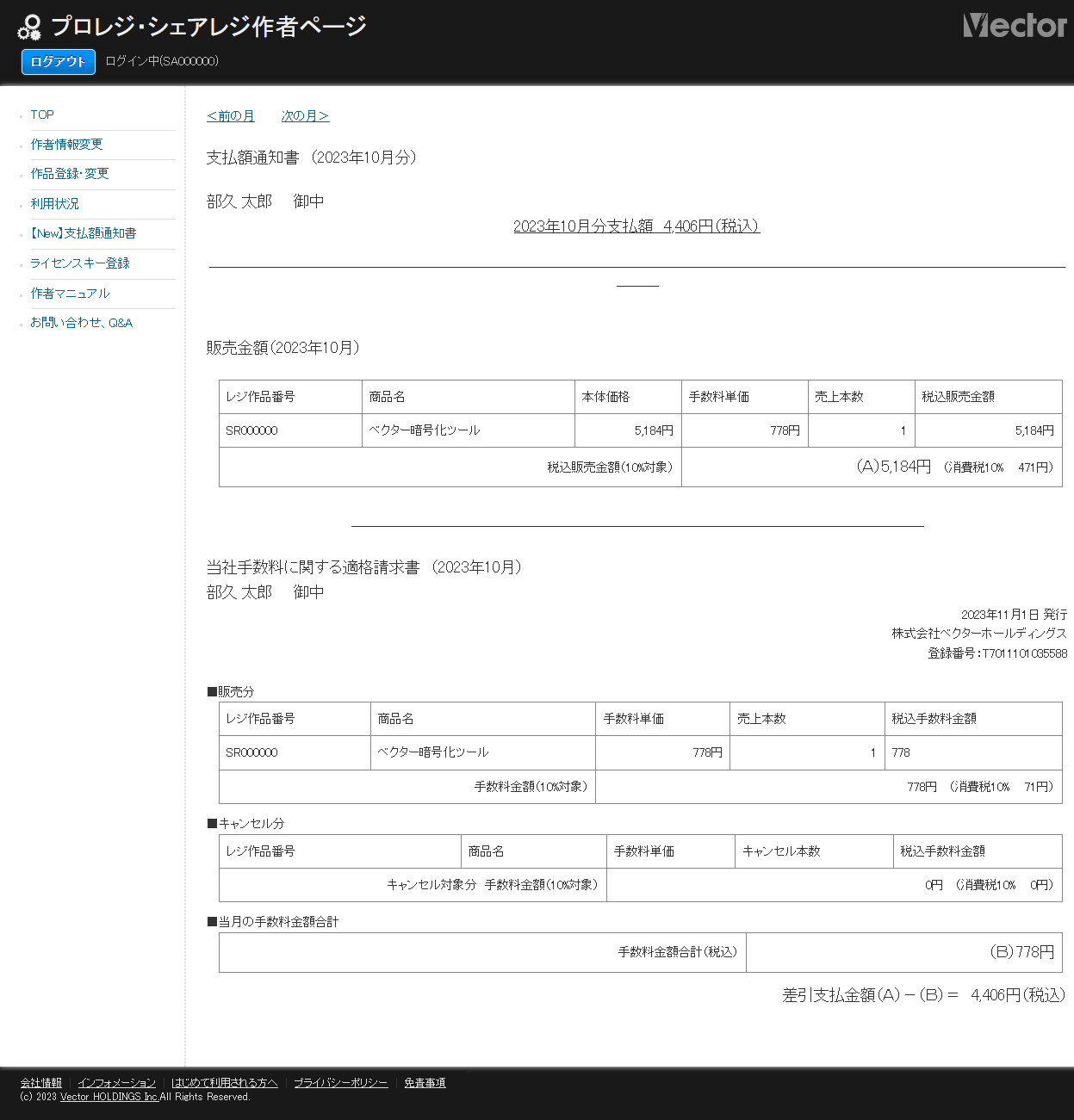The width and height of the screenshot is (1074, 1120).
Task: Click 税込販売金額(10%対象) label cell
Action: pos(450,467)
